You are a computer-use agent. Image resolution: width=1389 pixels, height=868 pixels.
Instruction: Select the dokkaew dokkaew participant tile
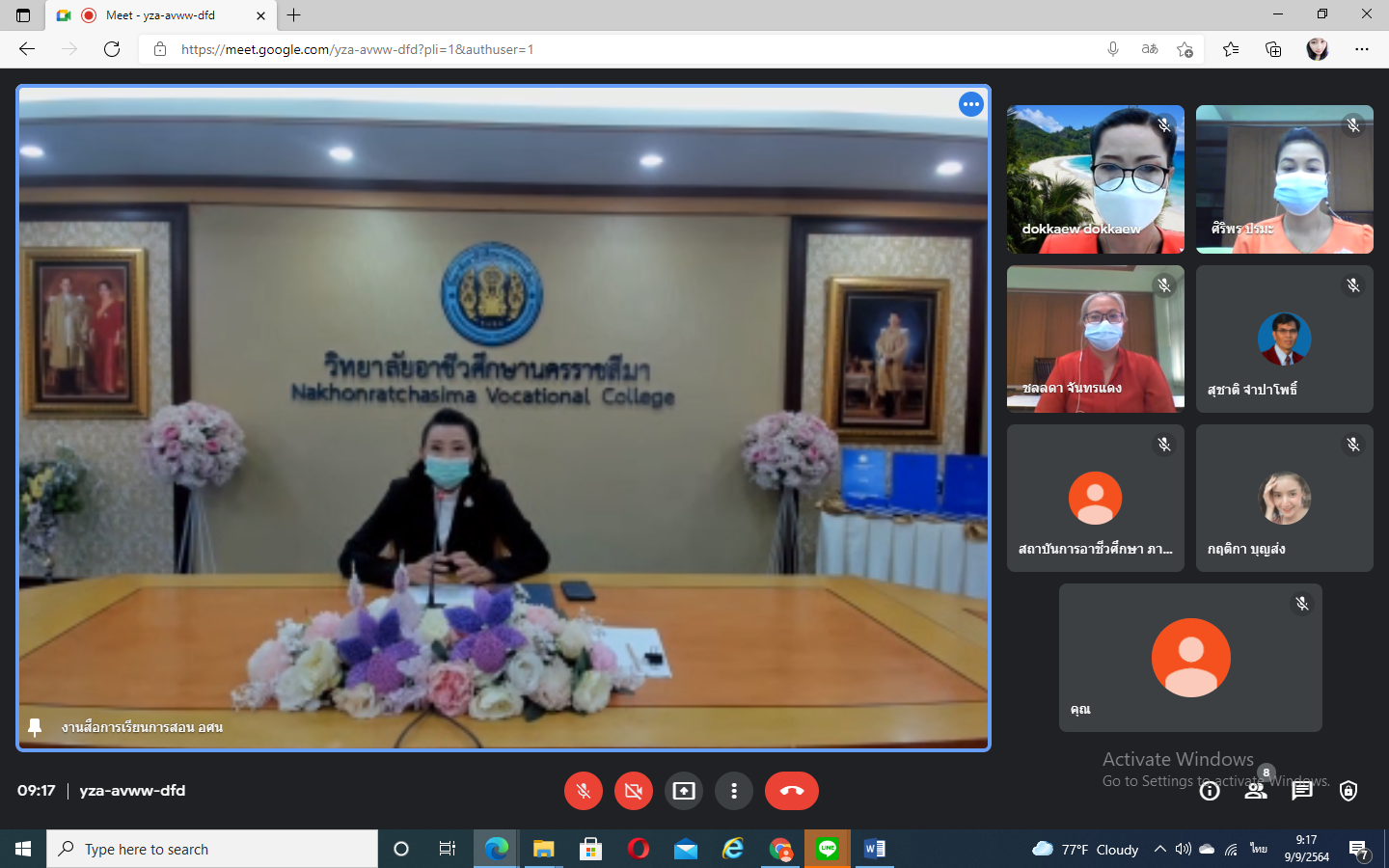(1095, 179)
